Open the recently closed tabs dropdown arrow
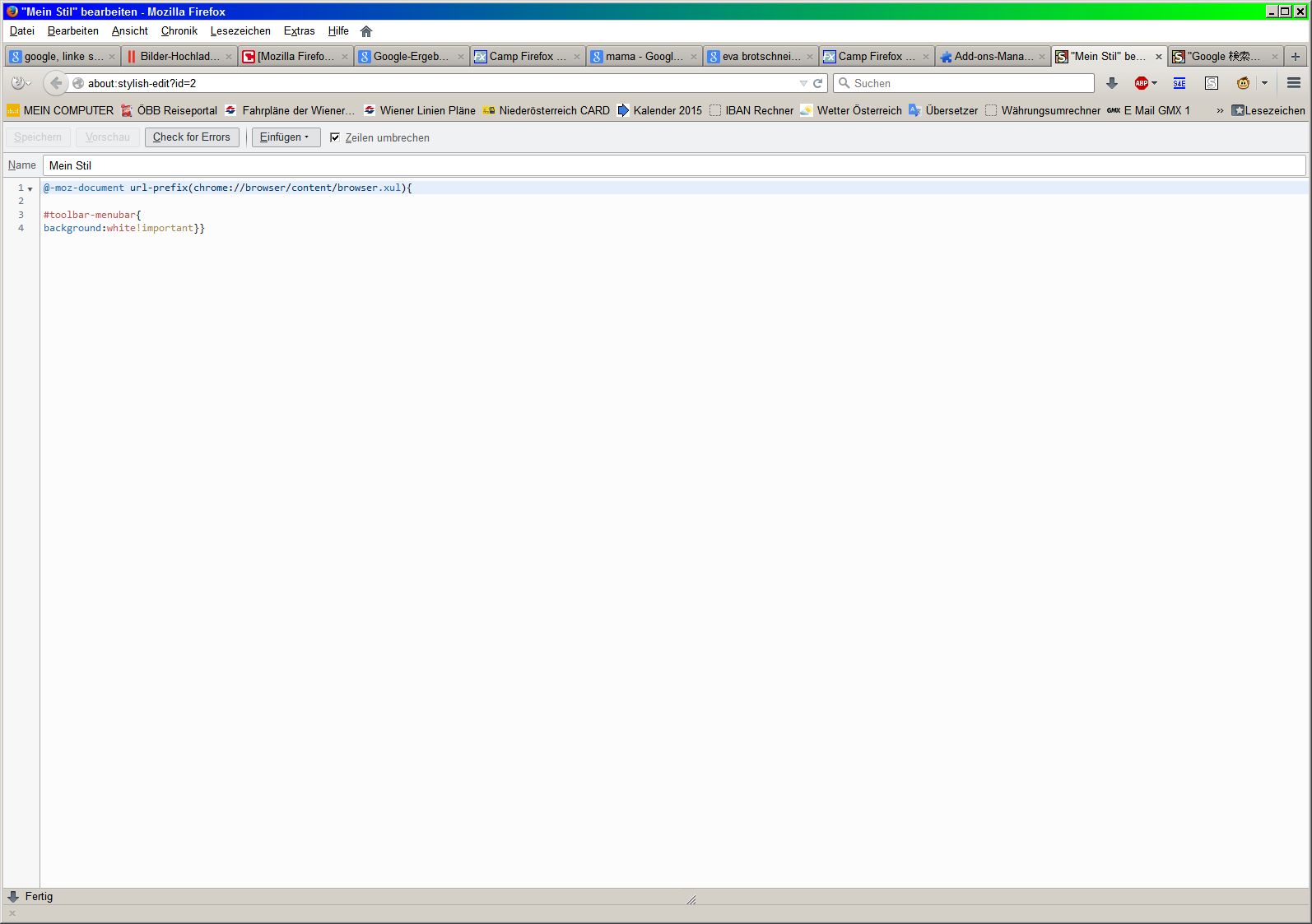Image resolution: width=1312 pixels, height=924 pixels. tap(29, 83)
